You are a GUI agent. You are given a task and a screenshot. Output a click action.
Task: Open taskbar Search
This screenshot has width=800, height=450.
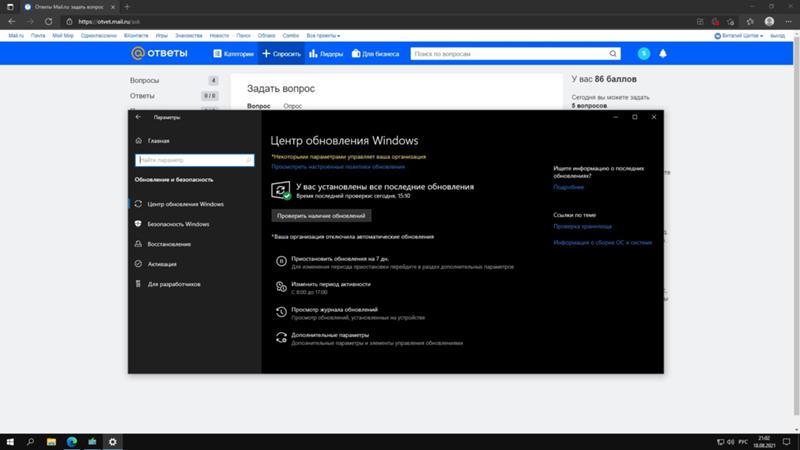pos(31,442)
